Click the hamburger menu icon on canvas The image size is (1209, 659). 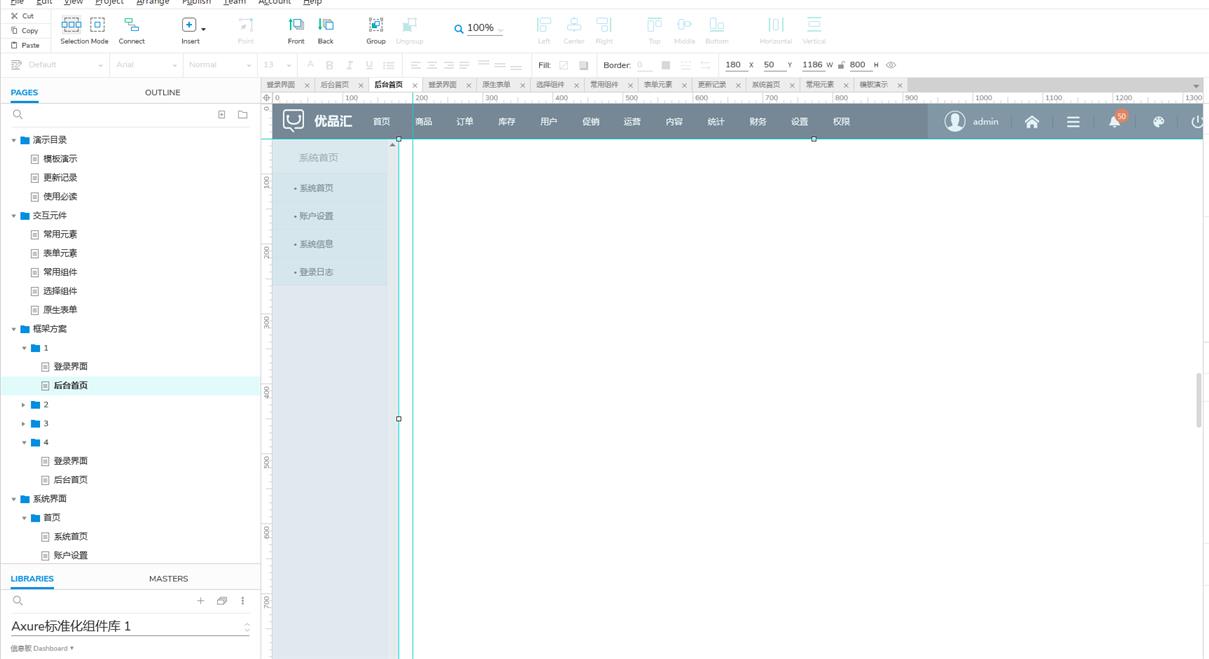(1073, 122)
